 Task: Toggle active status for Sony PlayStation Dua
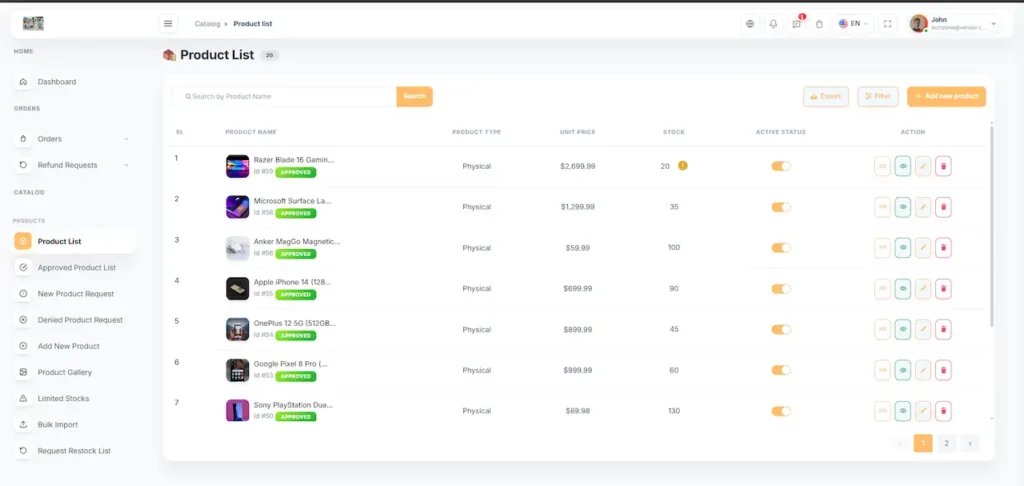781,412
